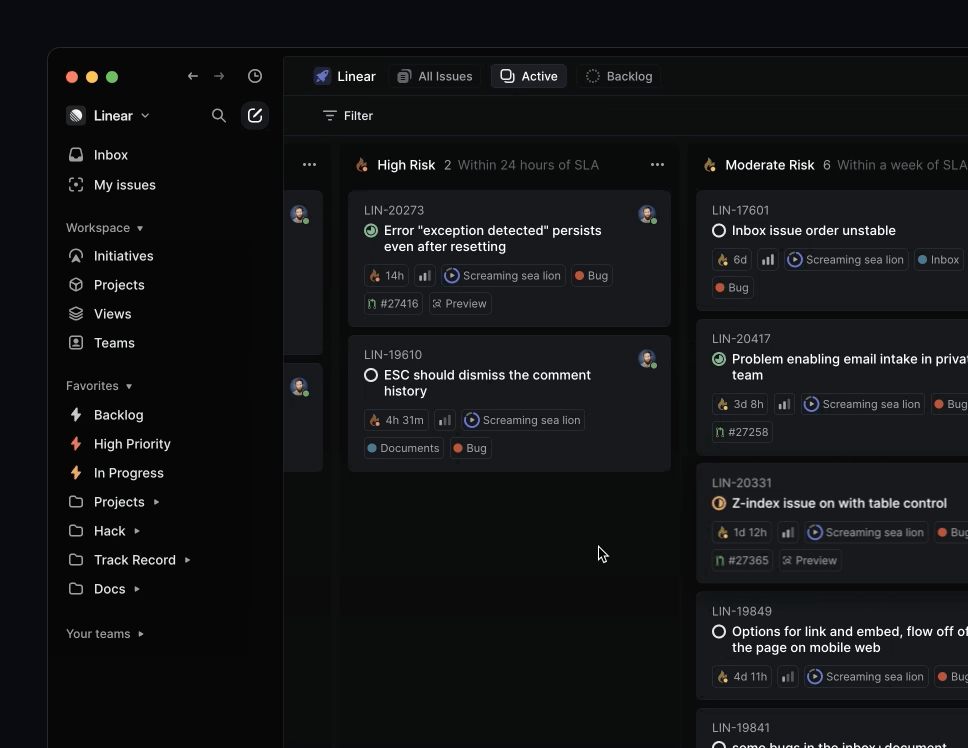Click the 6d SLA badge
Viewport: 968px width, 748px height.
(x=732, y=260)
